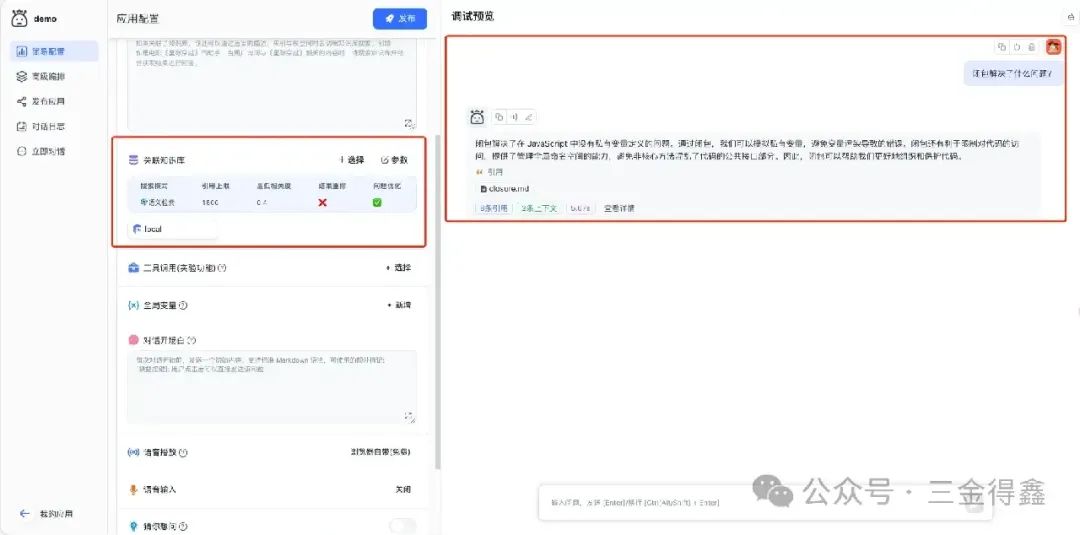Click the 关联知识库 database icon
The width and height of the screenshot is (1080, 535).
(x=133, y=160)
